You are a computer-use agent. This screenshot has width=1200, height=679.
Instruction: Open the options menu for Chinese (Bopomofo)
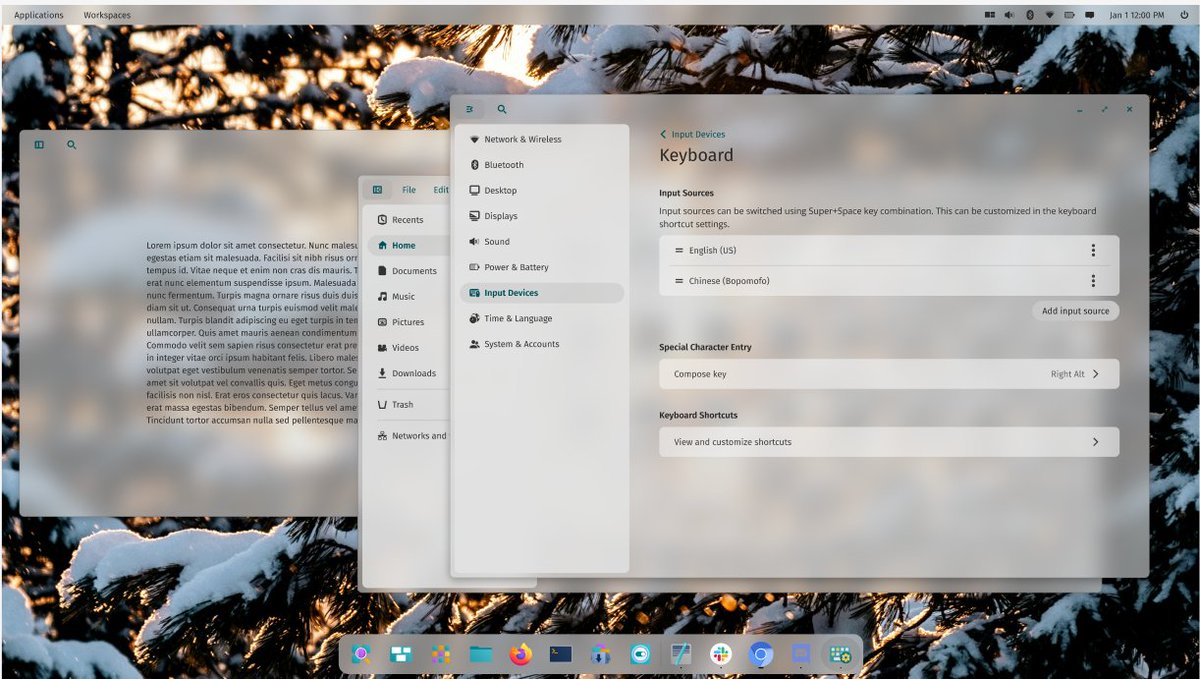point(1095,280)
